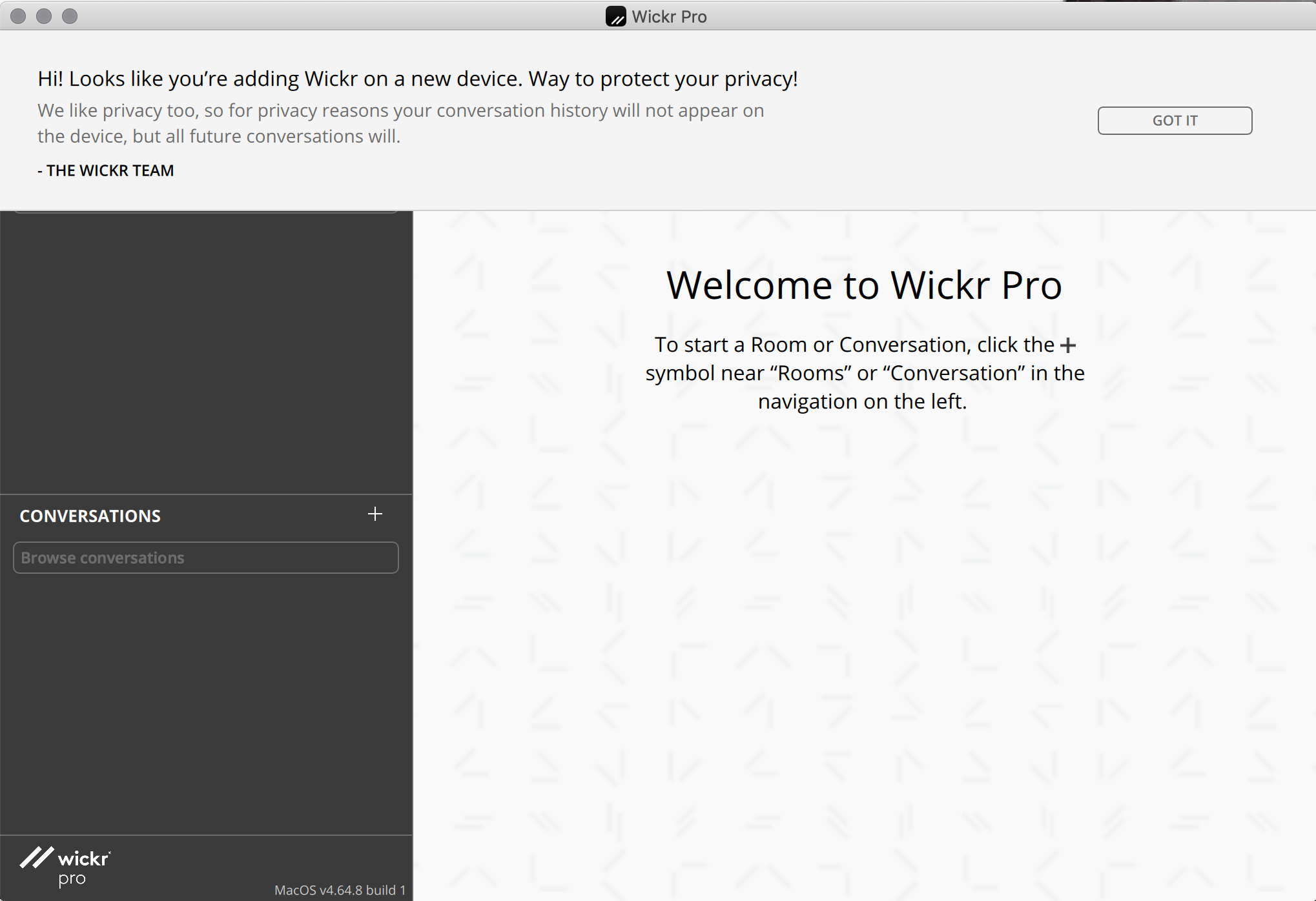Image resolution: width=1316 pixels, height=901 pixels.
Task: Select the MacOS v4.64.8 build 1 version label
Action: 340,890
